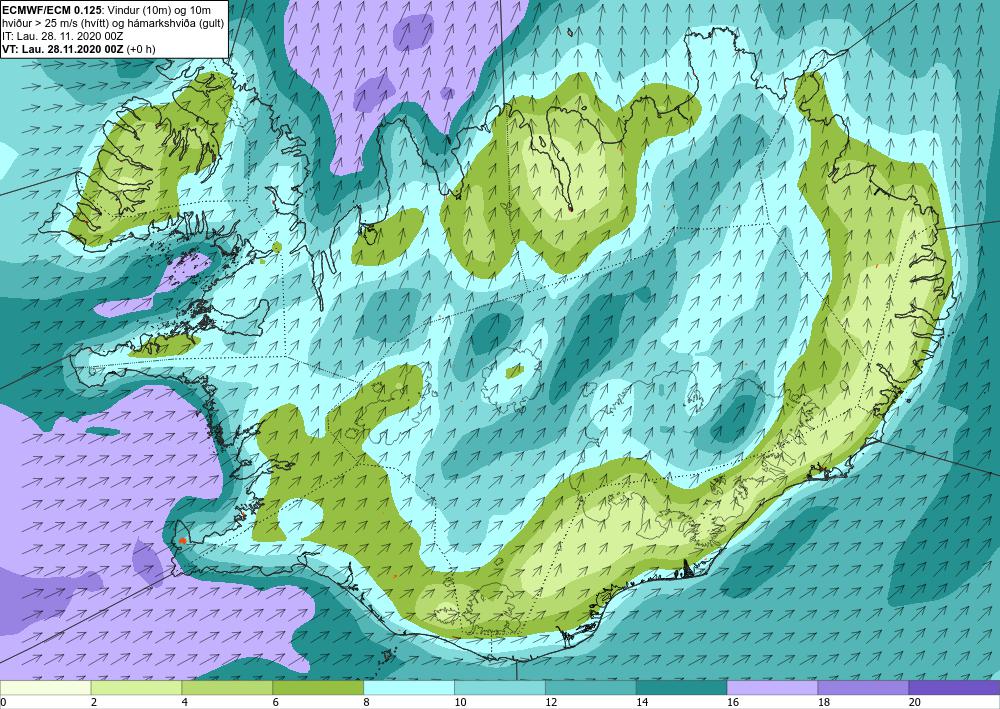Select the light green 2–4 m/s legend swatch
The width and height of the screenshot is (1000, 709).
click(x=136, y=688)
